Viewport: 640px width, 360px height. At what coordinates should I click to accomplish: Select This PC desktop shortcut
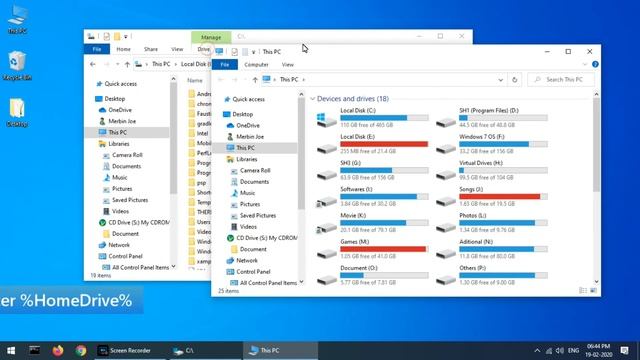click(x=17, y=19)
